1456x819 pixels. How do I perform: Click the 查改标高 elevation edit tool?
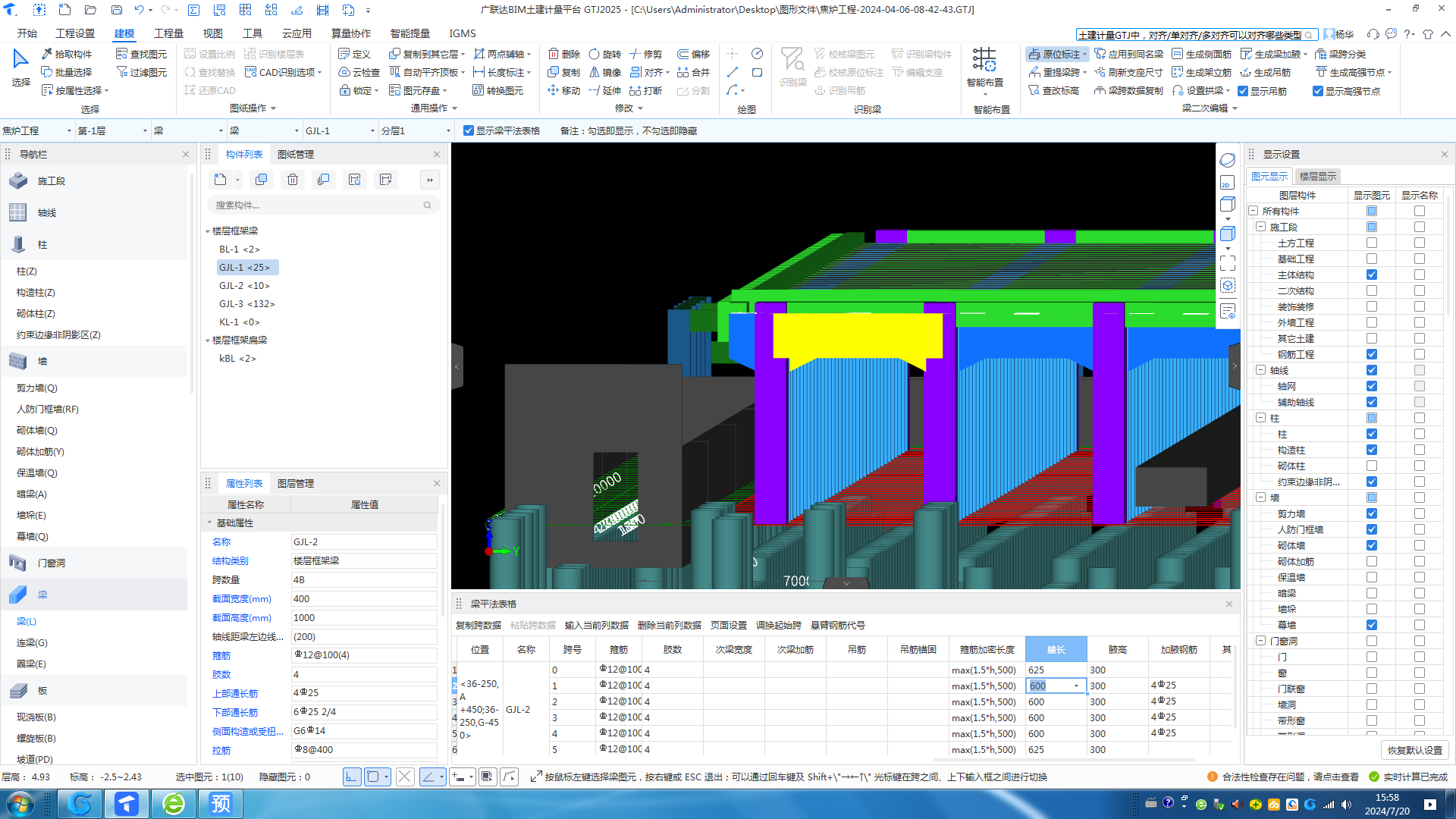[1053, 90]
